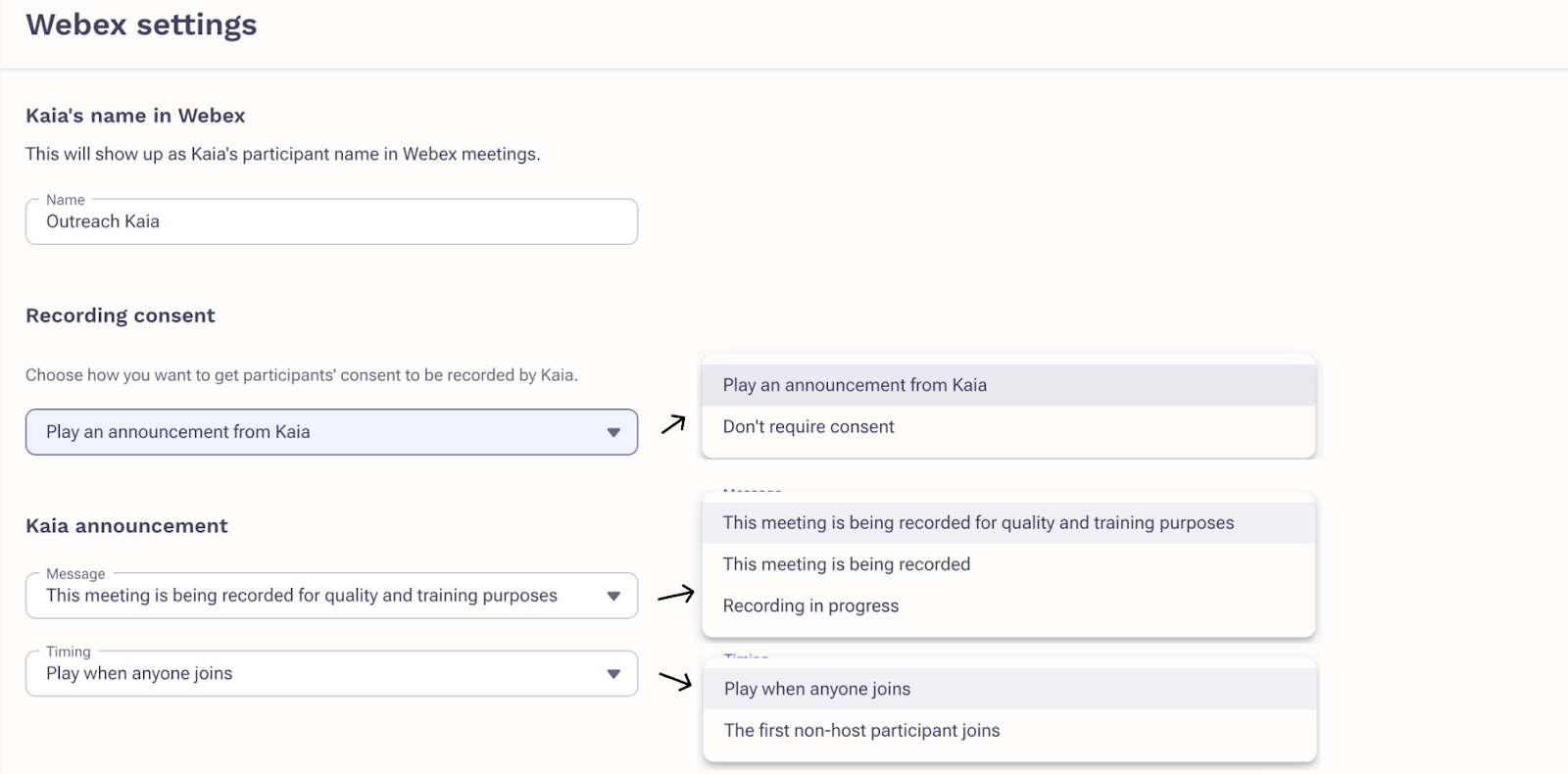Click the "Recording consent" section heading
This screenshot has width=1568, height=774.
121,315
